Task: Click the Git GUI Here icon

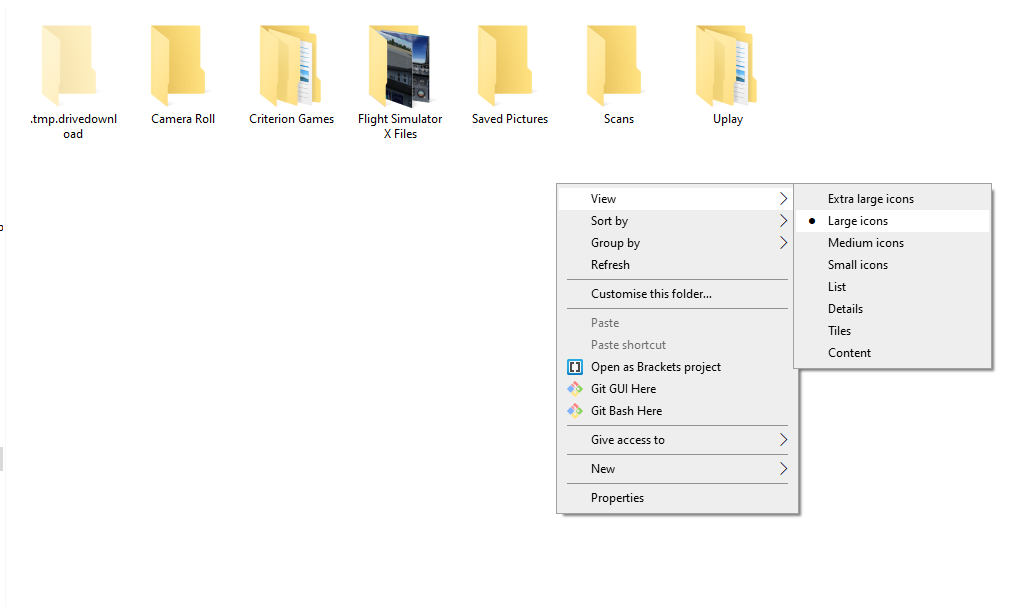Action: click(575, 389)
